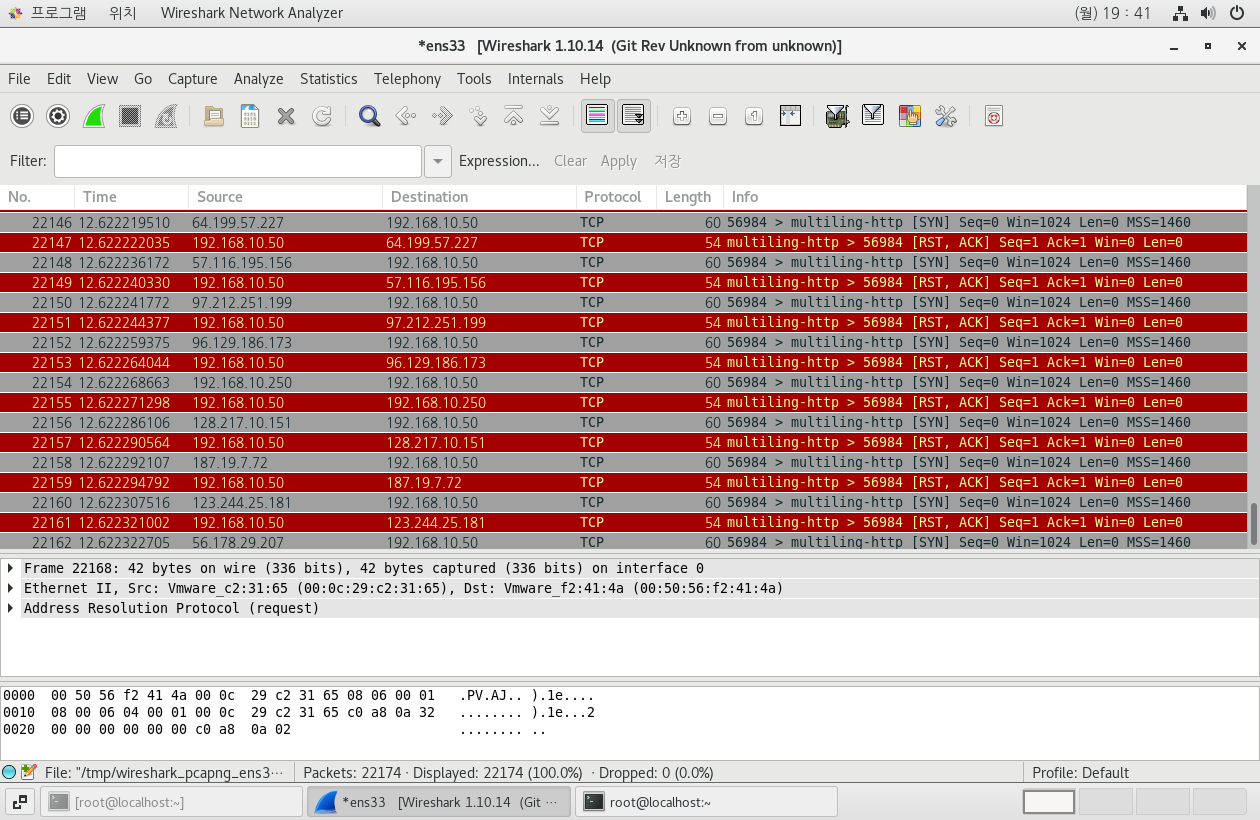Switch to root@localhost terminal taskbar item
1260x820 pixels.
pos(708,801)
